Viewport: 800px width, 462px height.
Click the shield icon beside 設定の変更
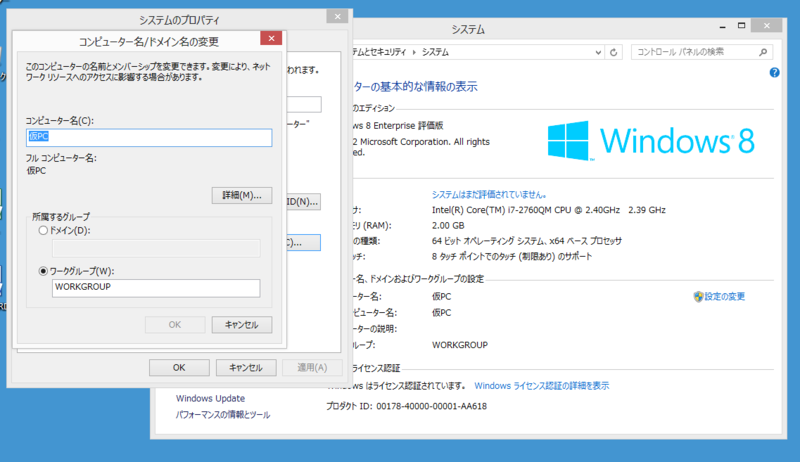[x=698, y=297]
